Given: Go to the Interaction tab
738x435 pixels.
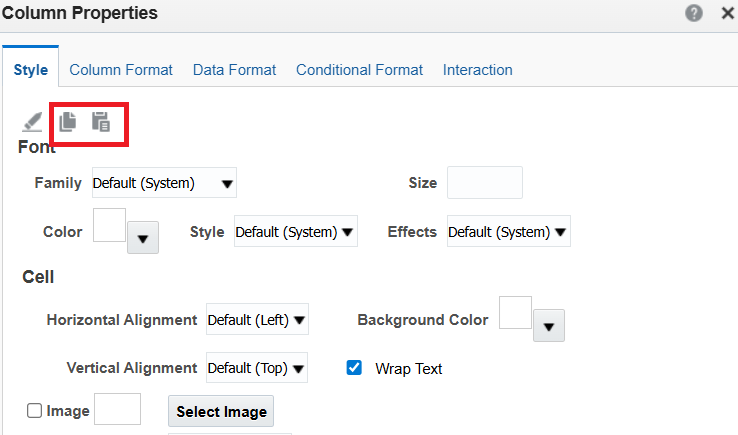Looking at the screenshot, I should 477,70.
